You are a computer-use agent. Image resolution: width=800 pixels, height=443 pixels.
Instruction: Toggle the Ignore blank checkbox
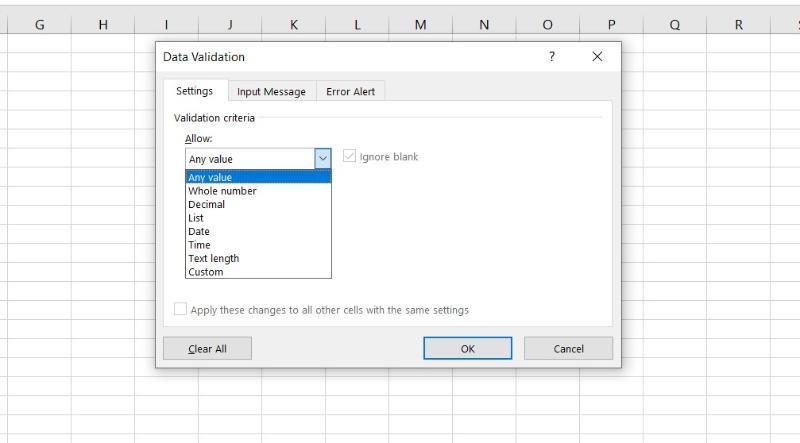(349, 157)
